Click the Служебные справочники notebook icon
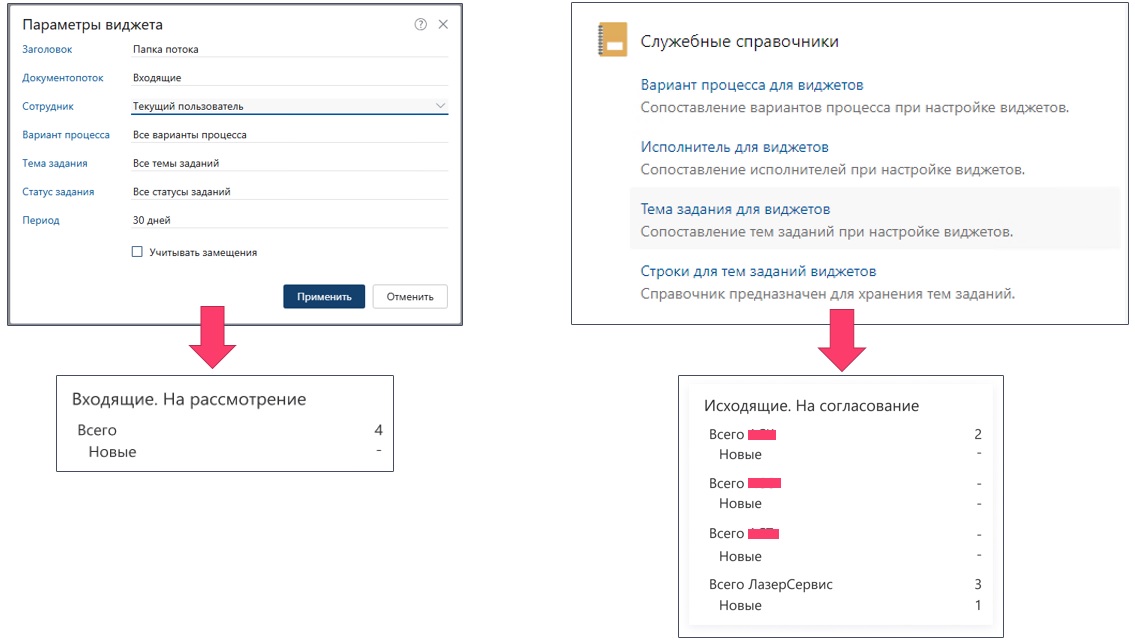This screenshot has height=643, width=1135. (610, 41)
